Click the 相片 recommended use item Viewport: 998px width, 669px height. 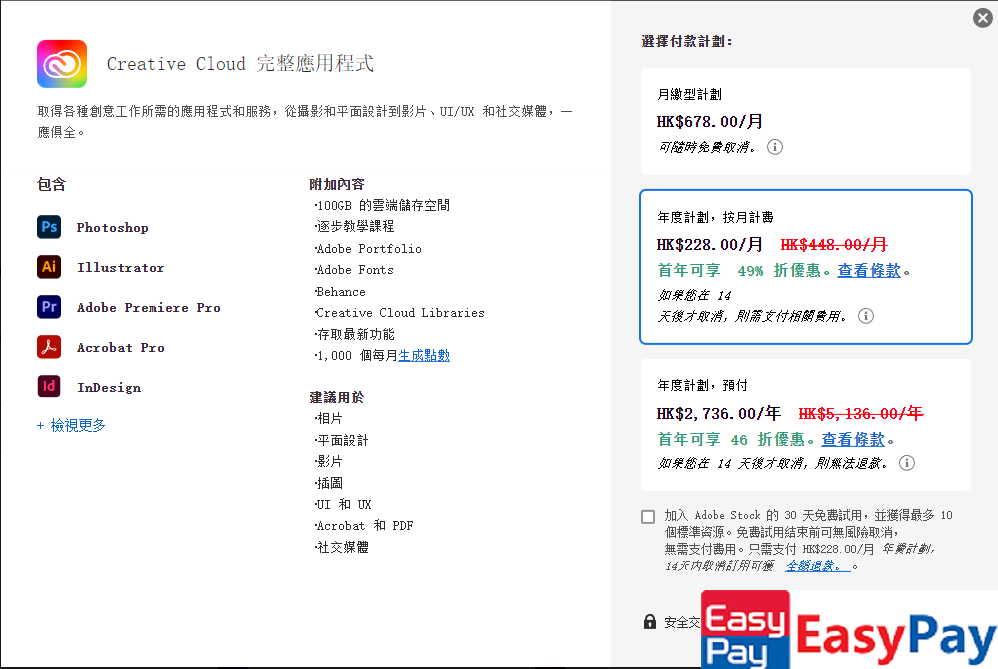pyautogui.click(x=329, y=418)
